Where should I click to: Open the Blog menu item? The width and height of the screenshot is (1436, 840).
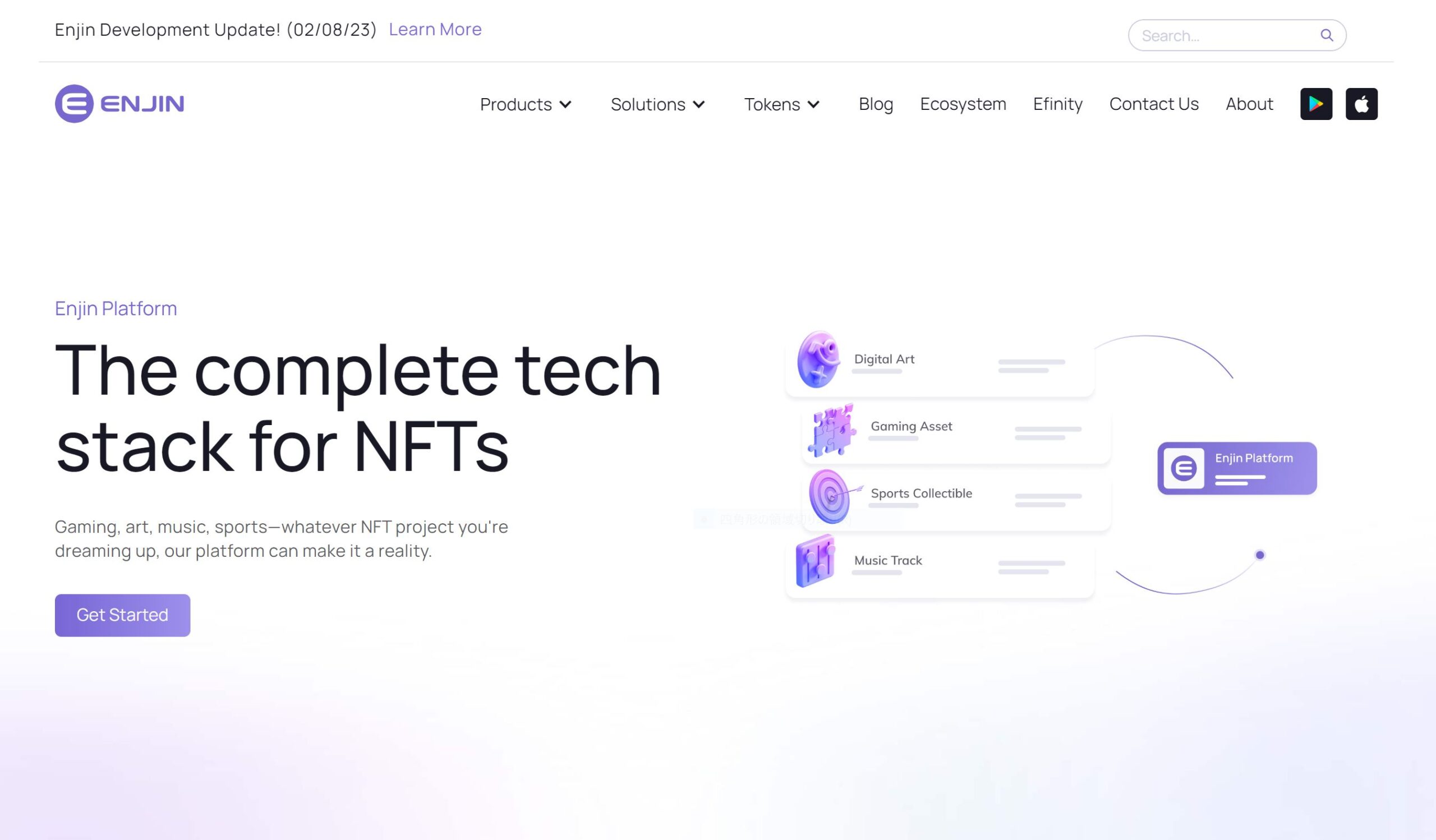(876, 104)
